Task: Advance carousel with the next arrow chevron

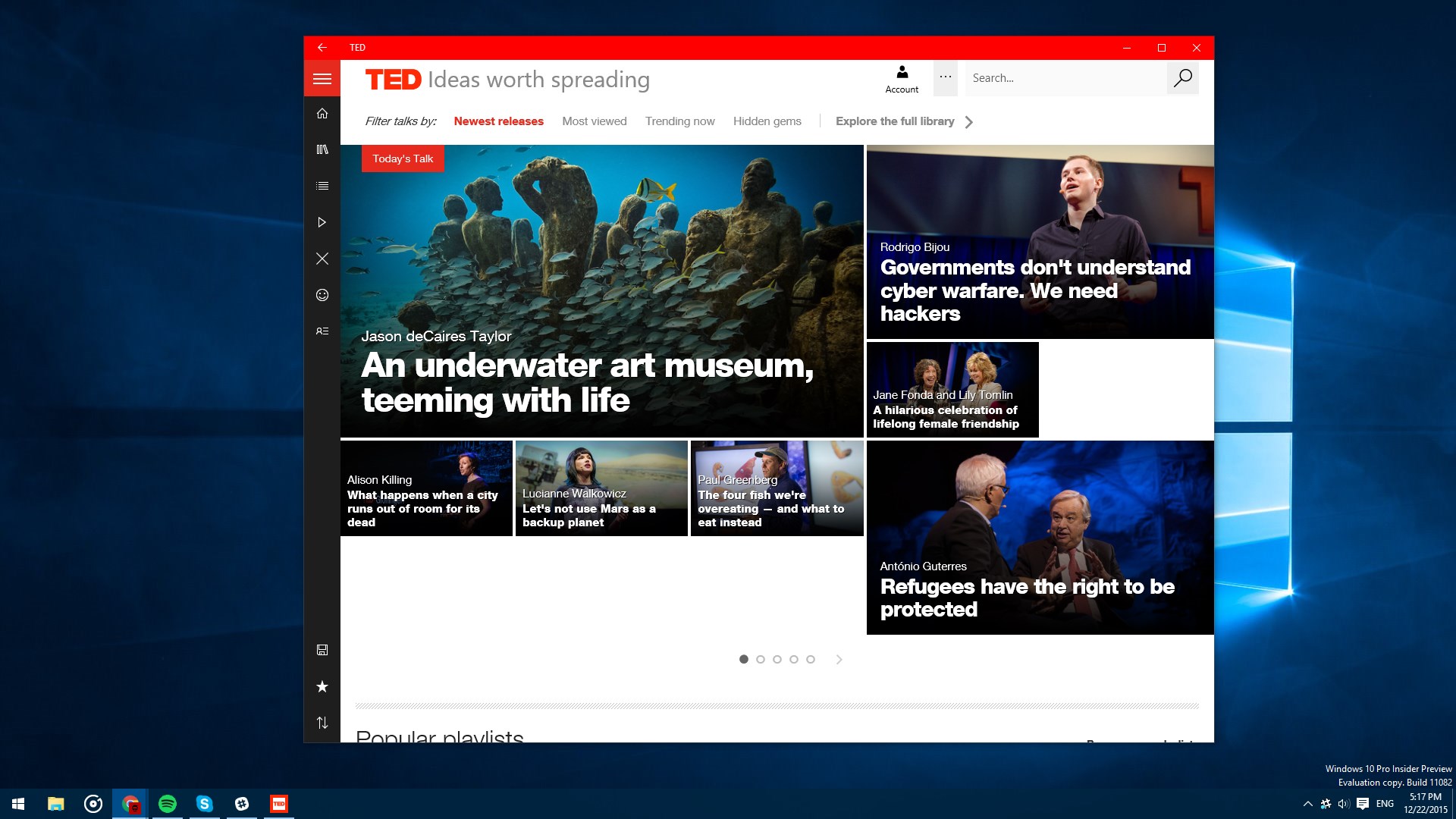Action: 839,660
